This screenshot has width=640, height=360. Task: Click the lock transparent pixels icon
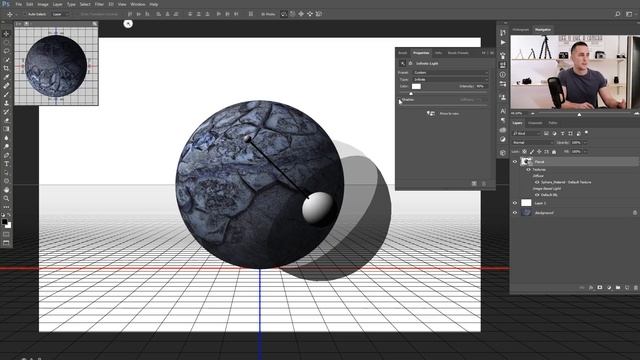pos(525,151)
